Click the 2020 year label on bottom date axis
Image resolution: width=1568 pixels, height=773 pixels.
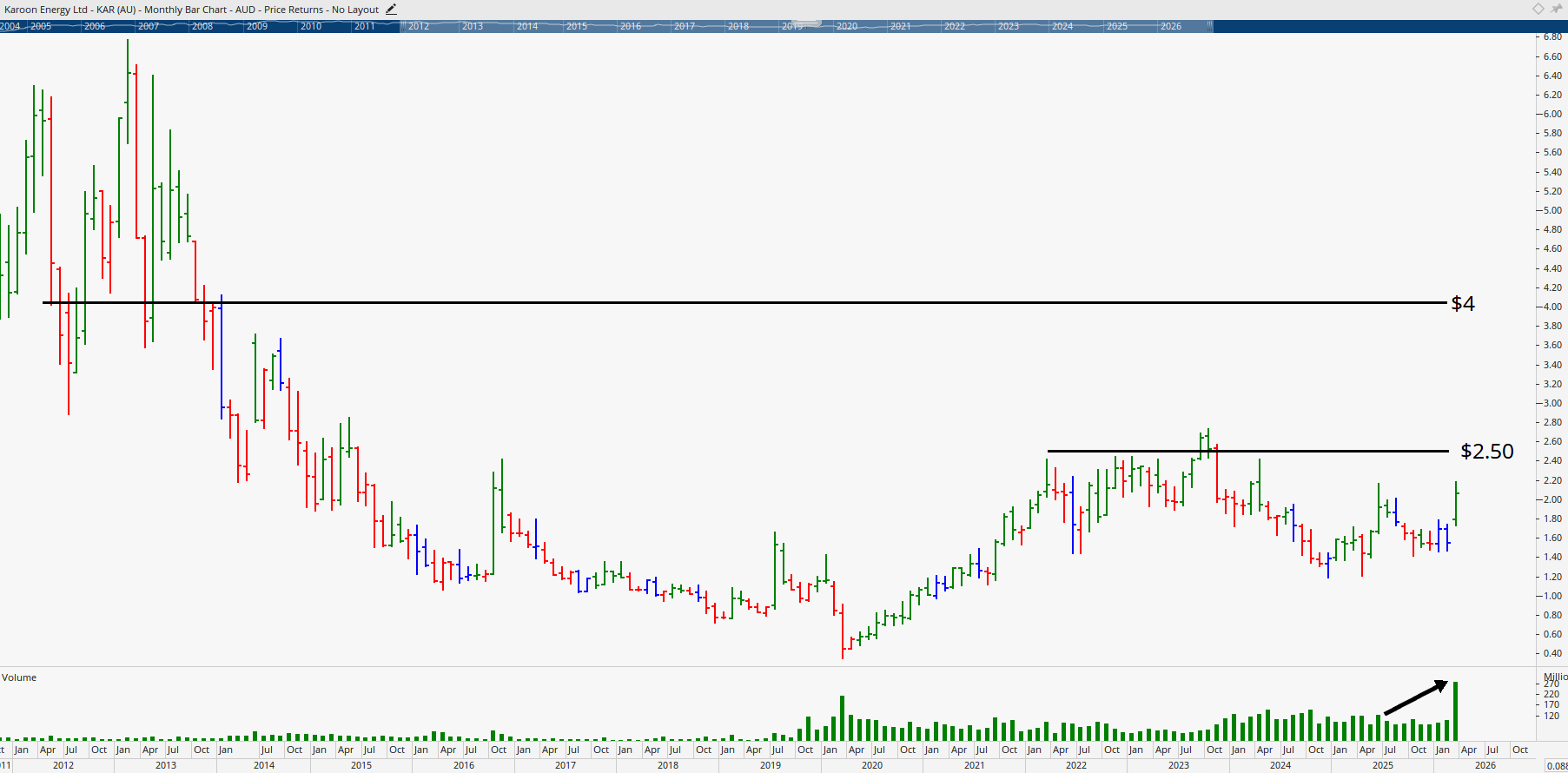pyautogui.click(x=872, y=765)
